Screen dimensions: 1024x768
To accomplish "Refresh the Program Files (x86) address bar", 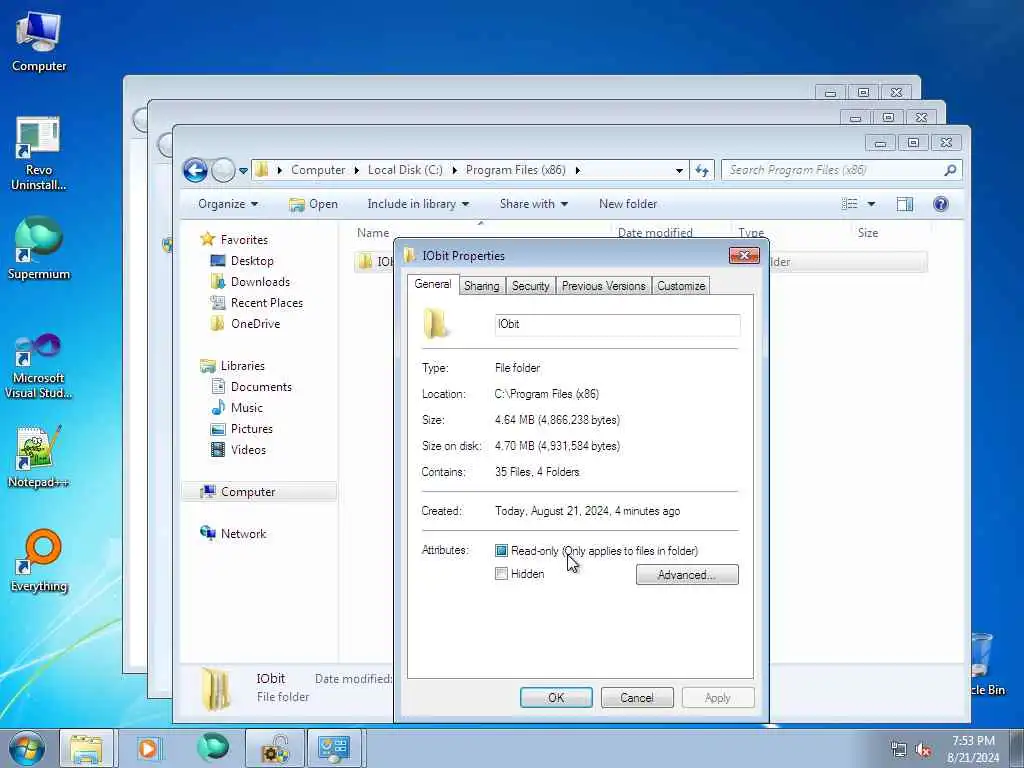I will 702,170.
